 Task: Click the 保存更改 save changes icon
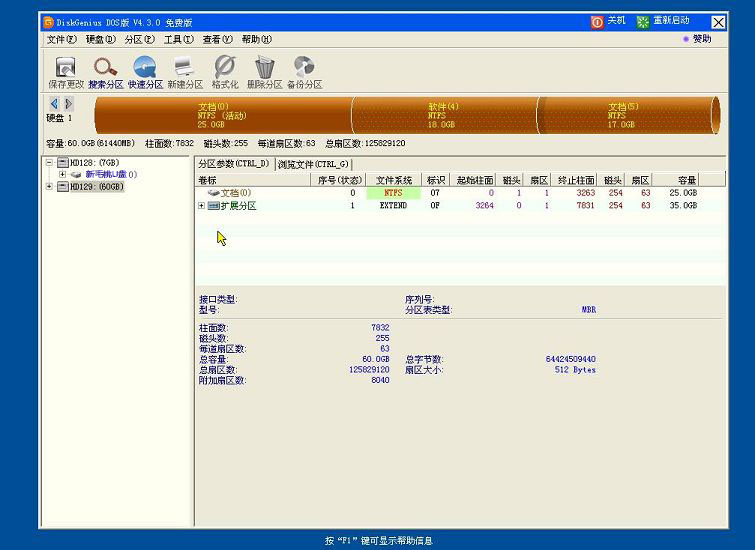pyautogui.click(x=66, y=72)
